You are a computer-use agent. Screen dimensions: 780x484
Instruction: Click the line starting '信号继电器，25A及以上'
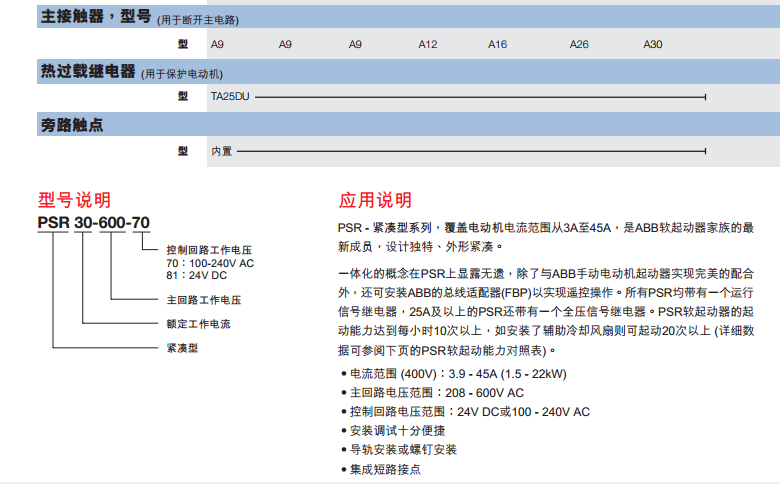click(546, 312)
